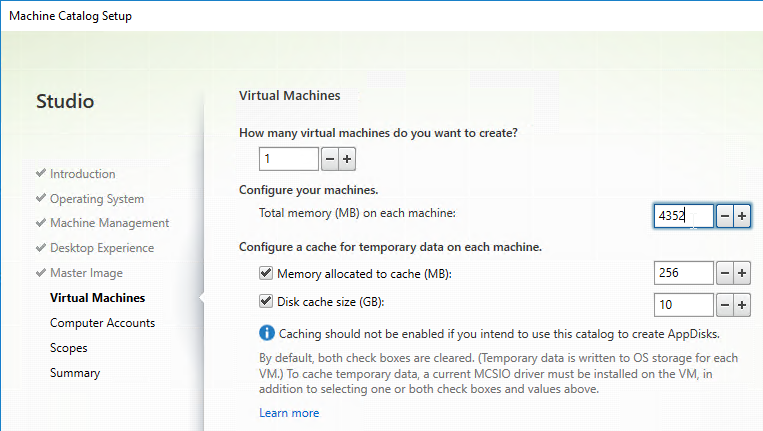Click the virtual machine count field
This screenshot has height=431, width=763.
pos(289,159)
